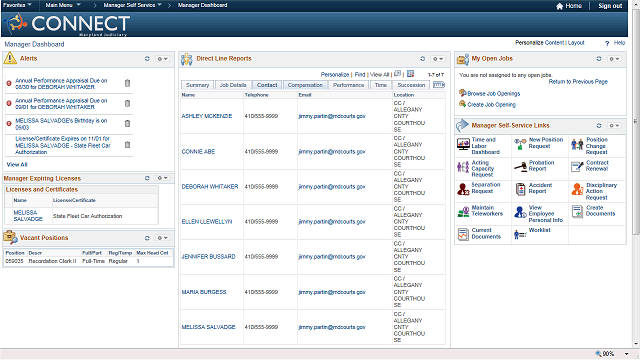
Task: Expand the Favorites menu
Action: point(17,5)
